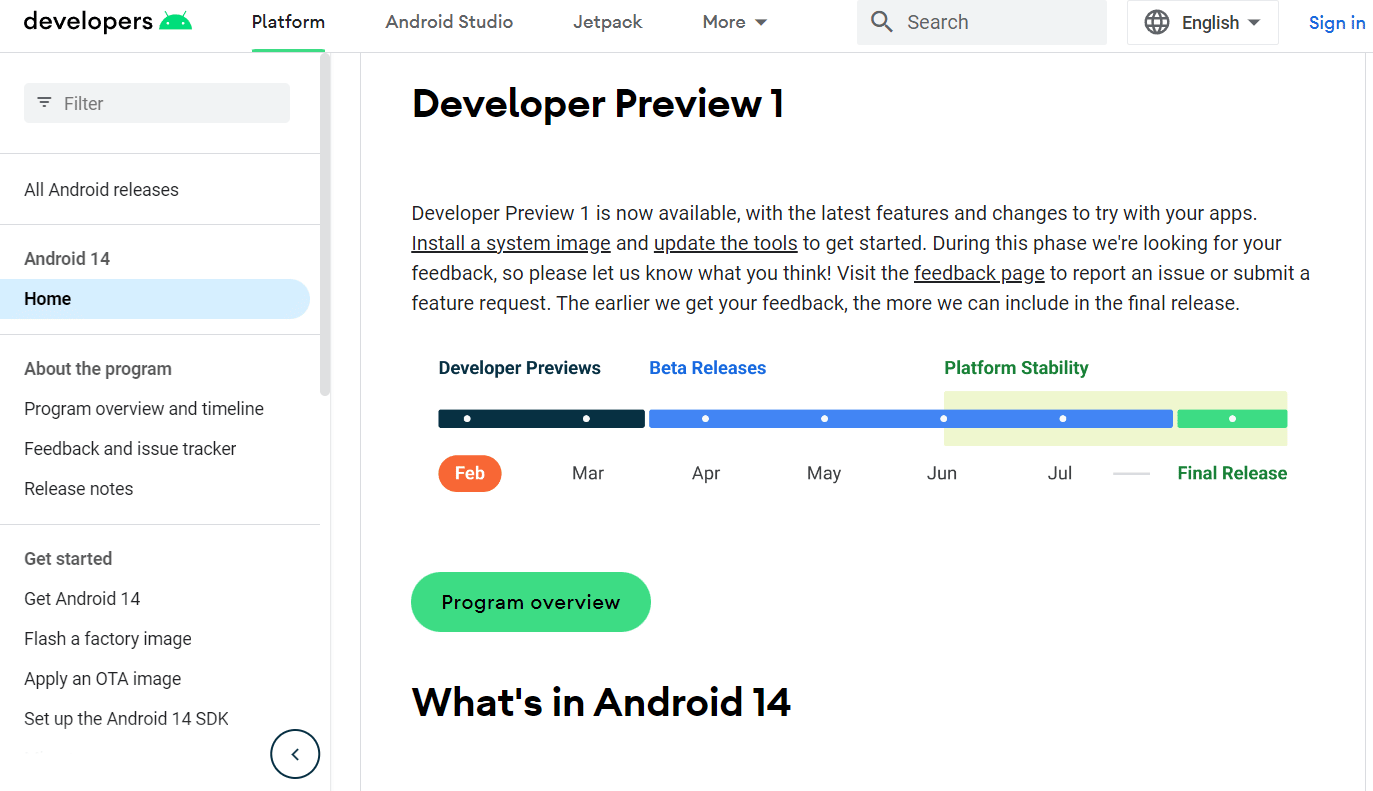Click Sign in
Screen dimensions: 1373x791
(x=1337, y=21)
